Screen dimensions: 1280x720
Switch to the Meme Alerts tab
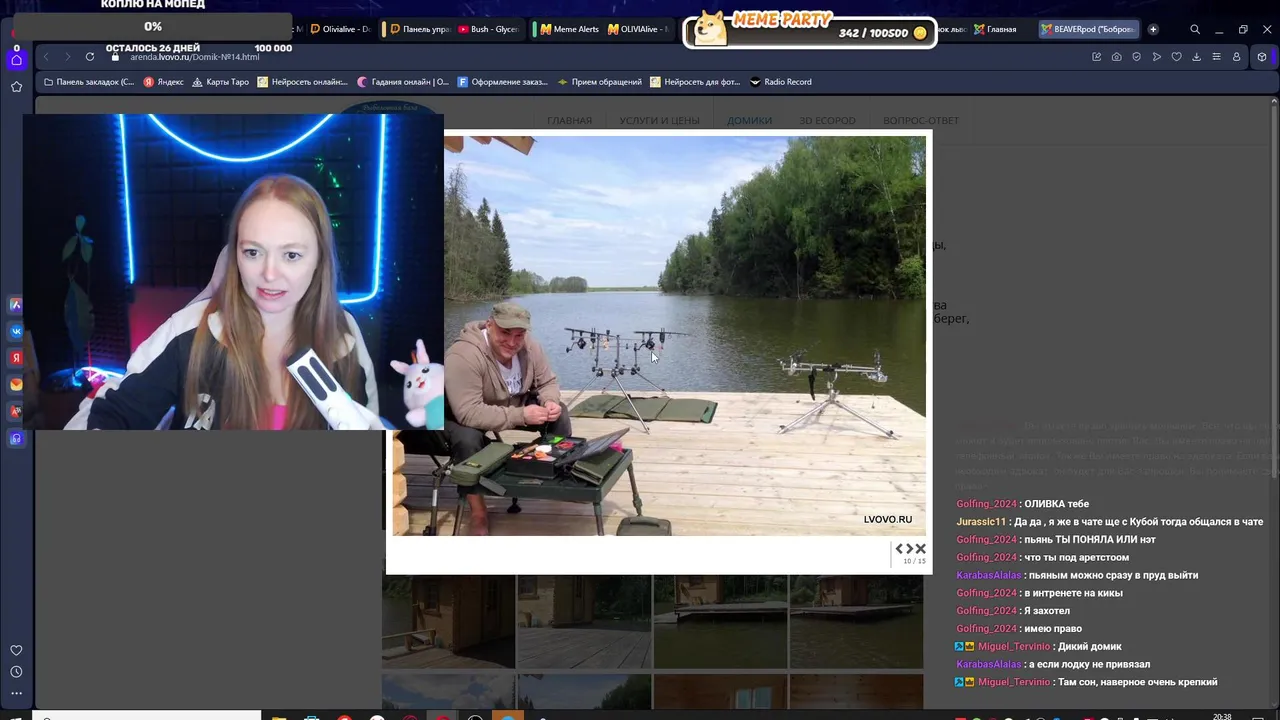[570, 29]
